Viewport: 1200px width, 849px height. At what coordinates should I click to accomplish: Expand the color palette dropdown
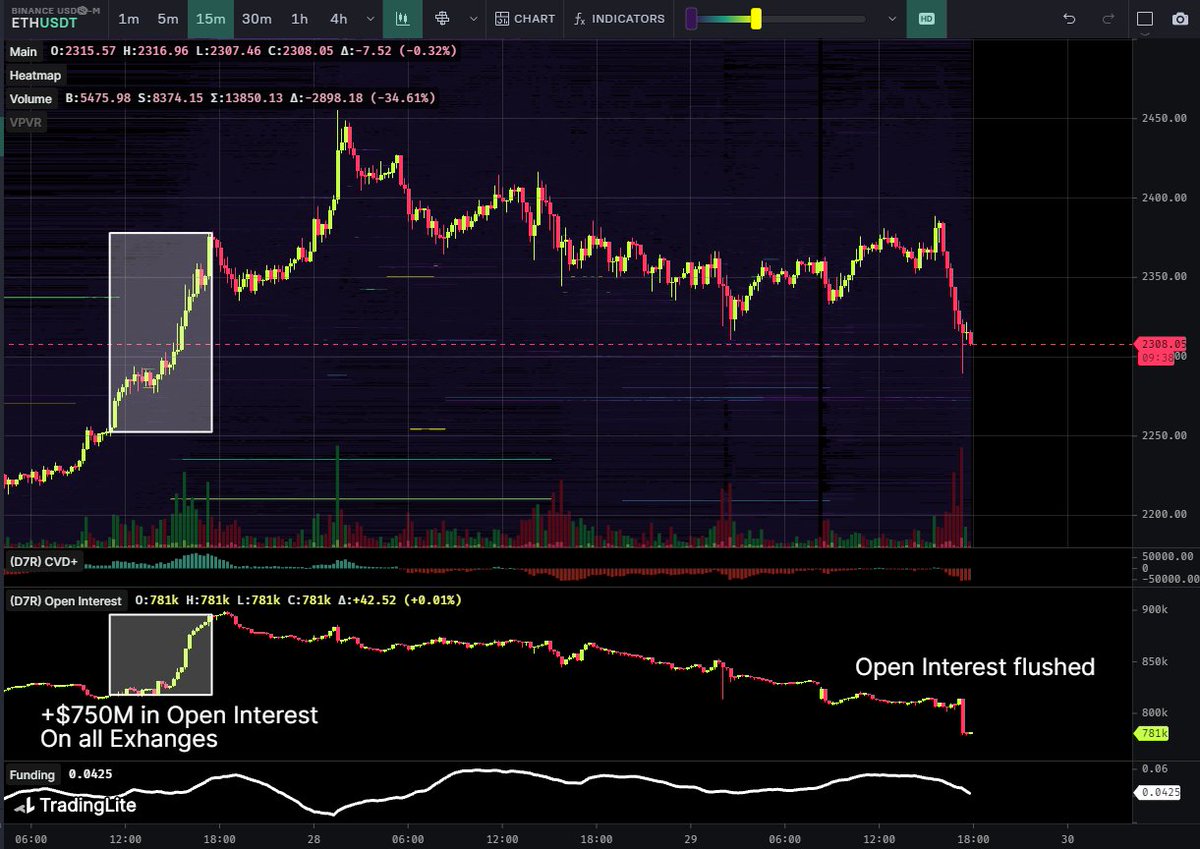click(x=893, y=18)
